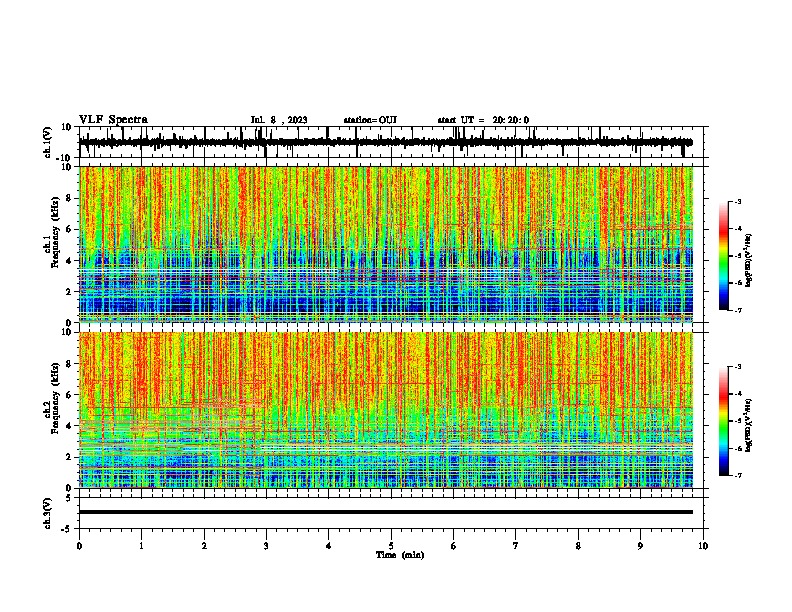
Task: Click the "station=OUI" header label
Action: 370,120
